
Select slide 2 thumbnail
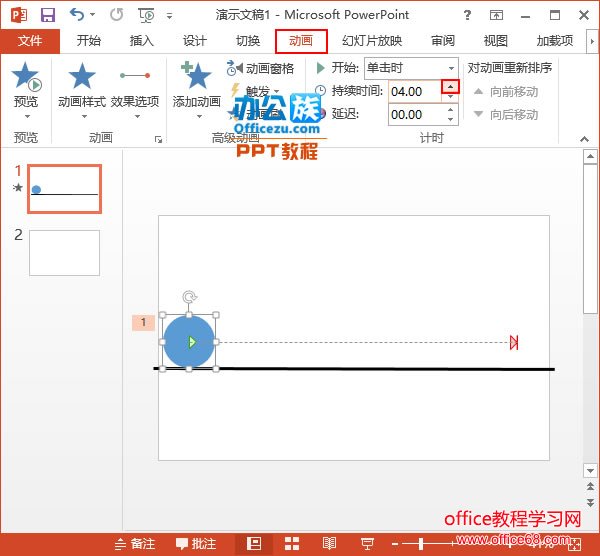64,253
